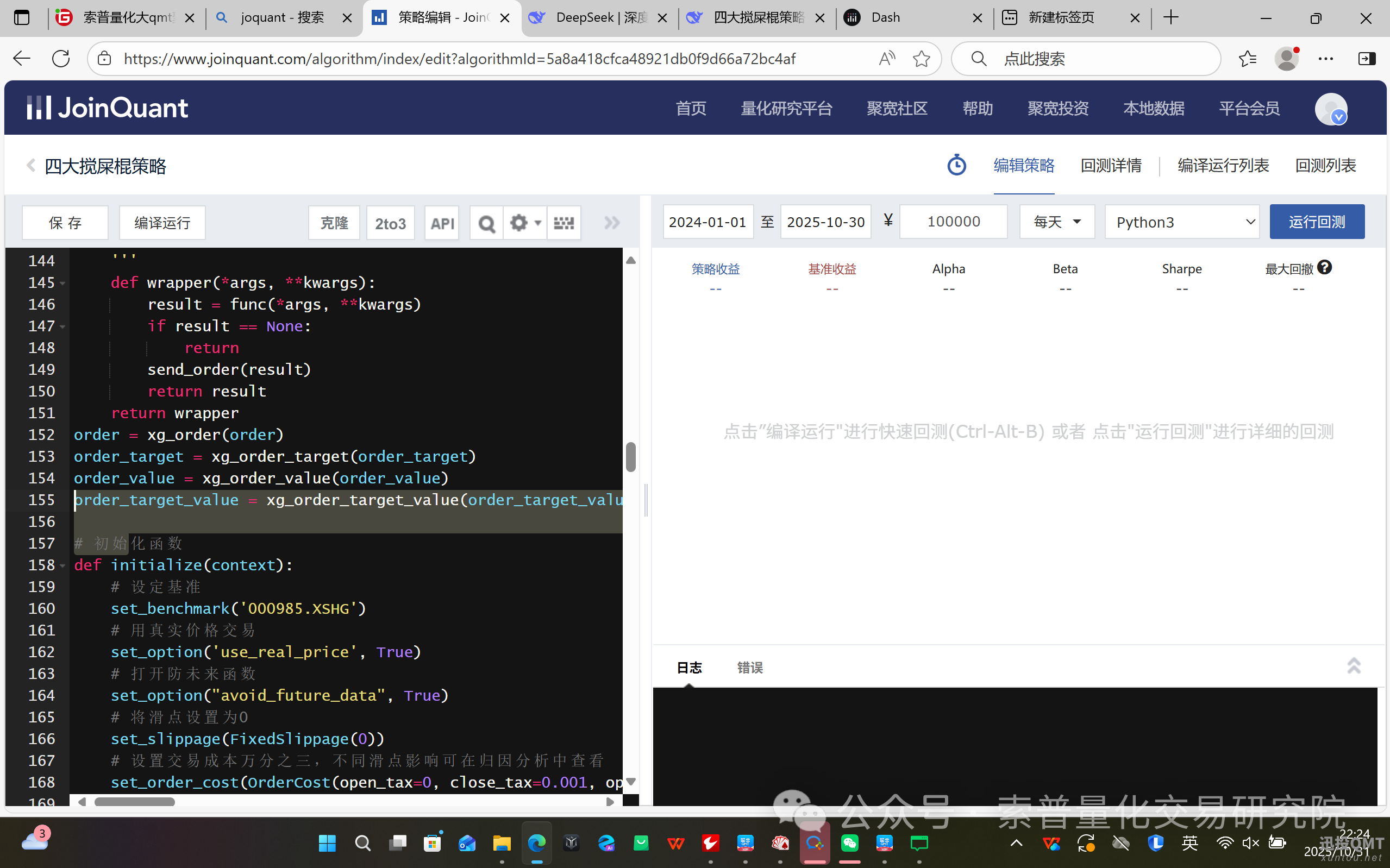Fold the initialize function at line 158

tap(62, 565)
